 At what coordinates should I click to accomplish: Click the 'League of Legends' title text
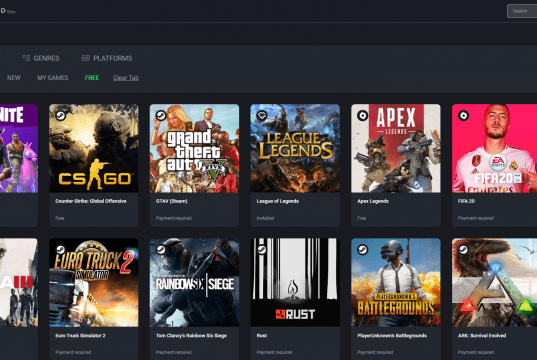click(x=278, y=201)
